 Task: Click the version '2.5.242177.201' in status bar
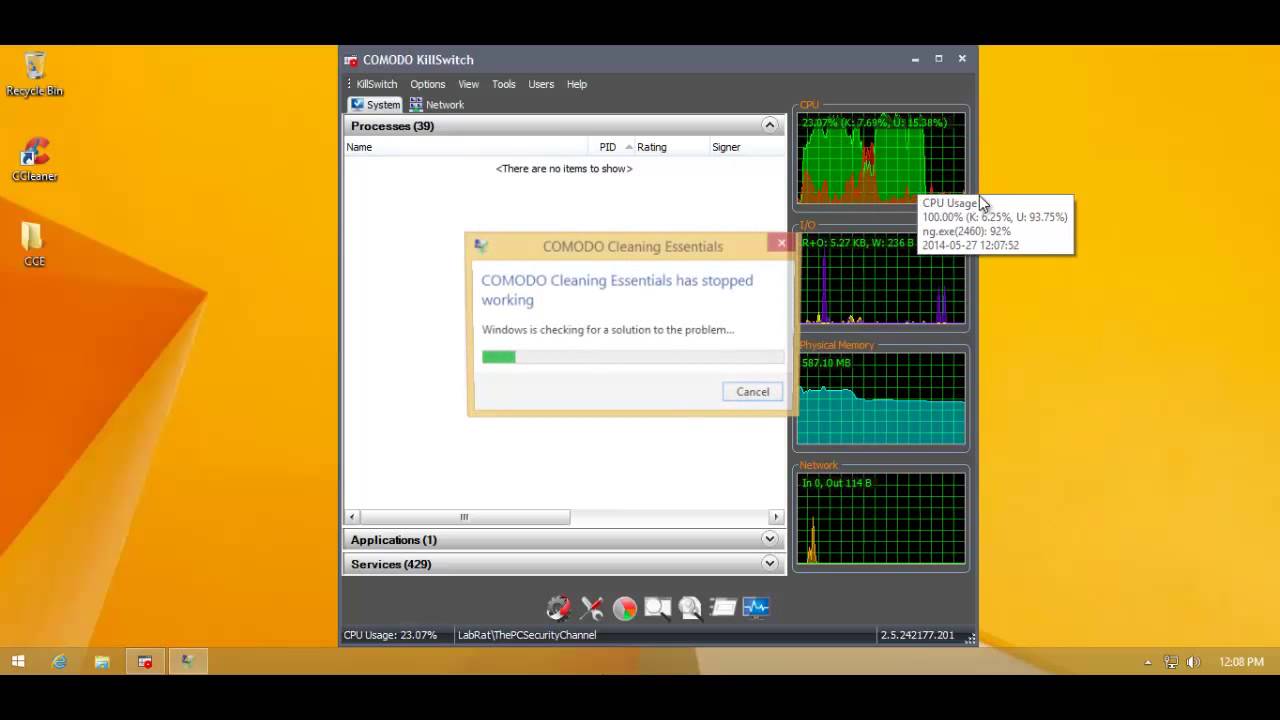click(x=917, y=635)
